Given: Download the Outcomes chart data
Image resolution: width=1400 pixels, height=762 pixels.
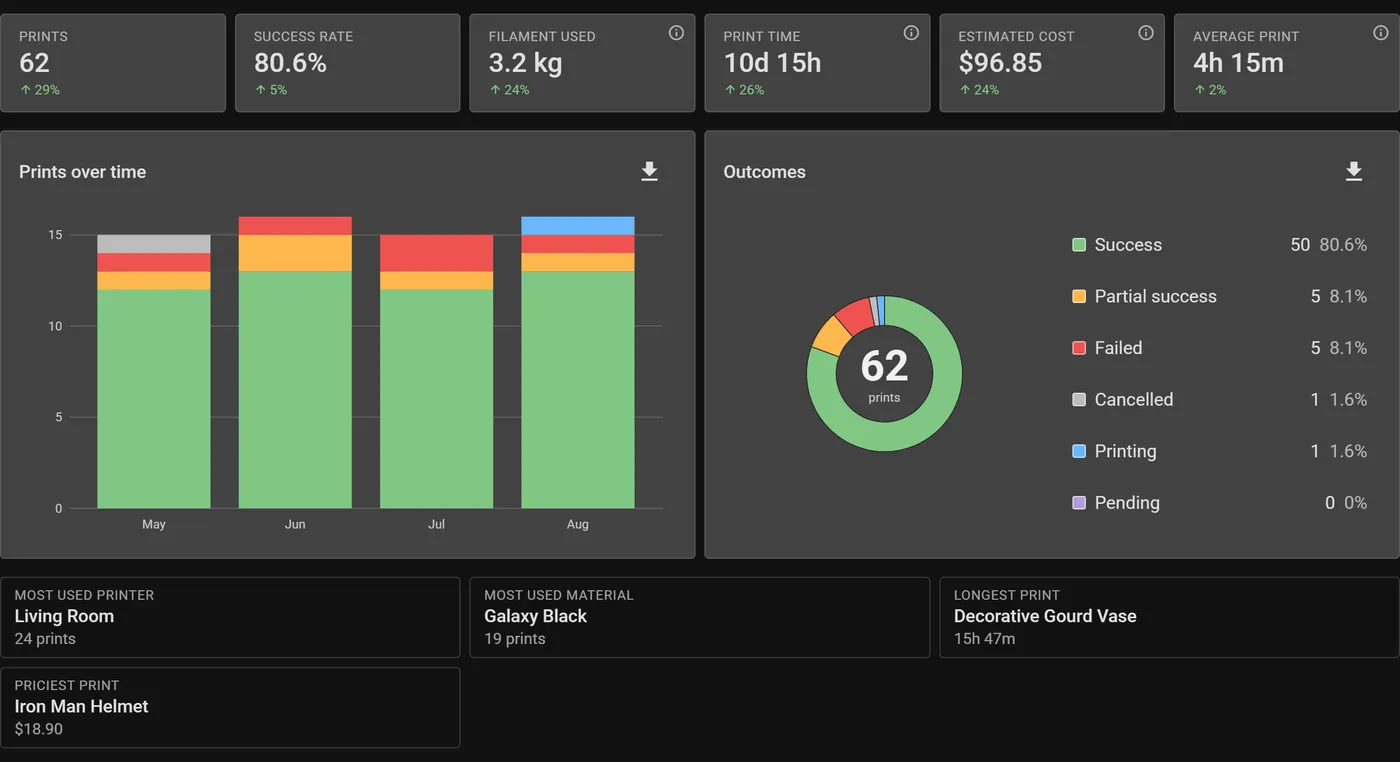Looking at the screenshot, I should coord(1353,172).
